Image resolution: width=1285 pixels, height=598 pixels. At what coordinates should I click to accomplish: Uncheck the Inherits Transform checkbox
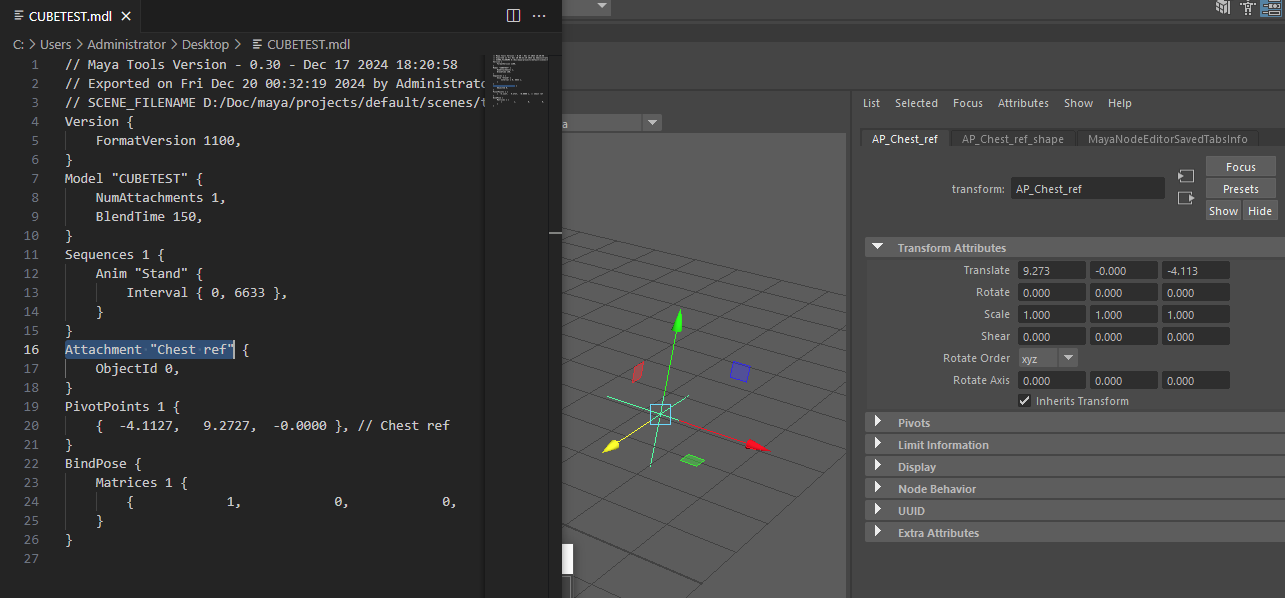pyautogui.click(x=1024, y=401)
